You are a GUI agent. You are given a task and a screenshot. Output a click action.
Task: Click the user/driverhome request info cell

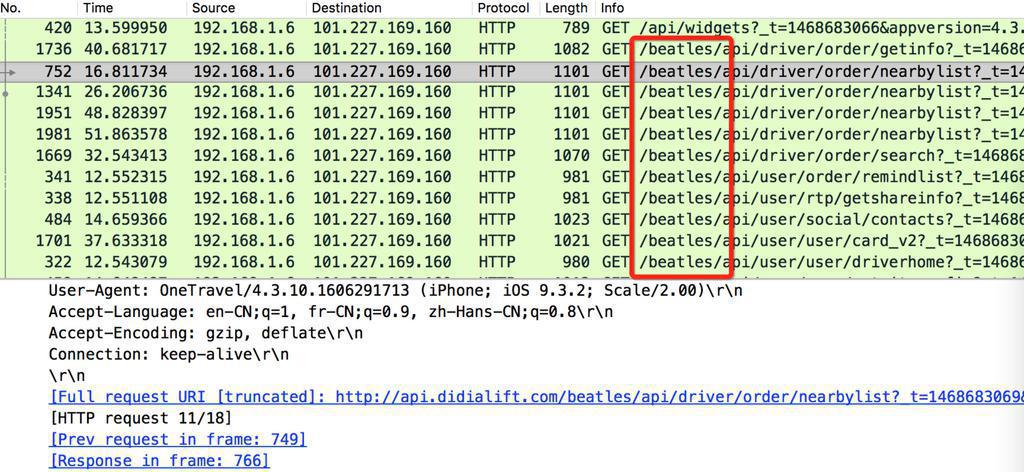point(812,262)
